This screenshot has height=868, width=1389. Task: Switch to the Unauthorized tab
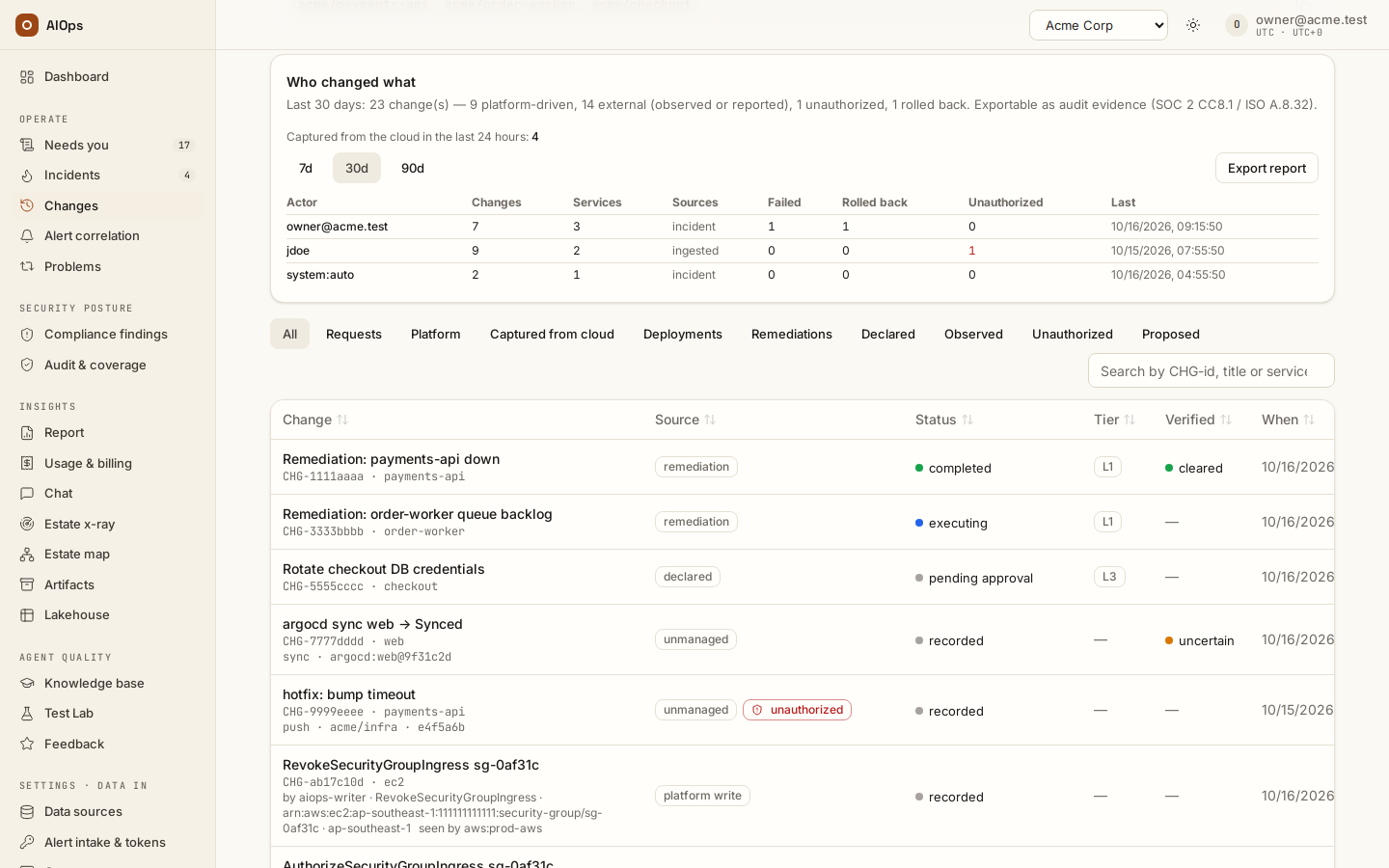coord(1073,334)
